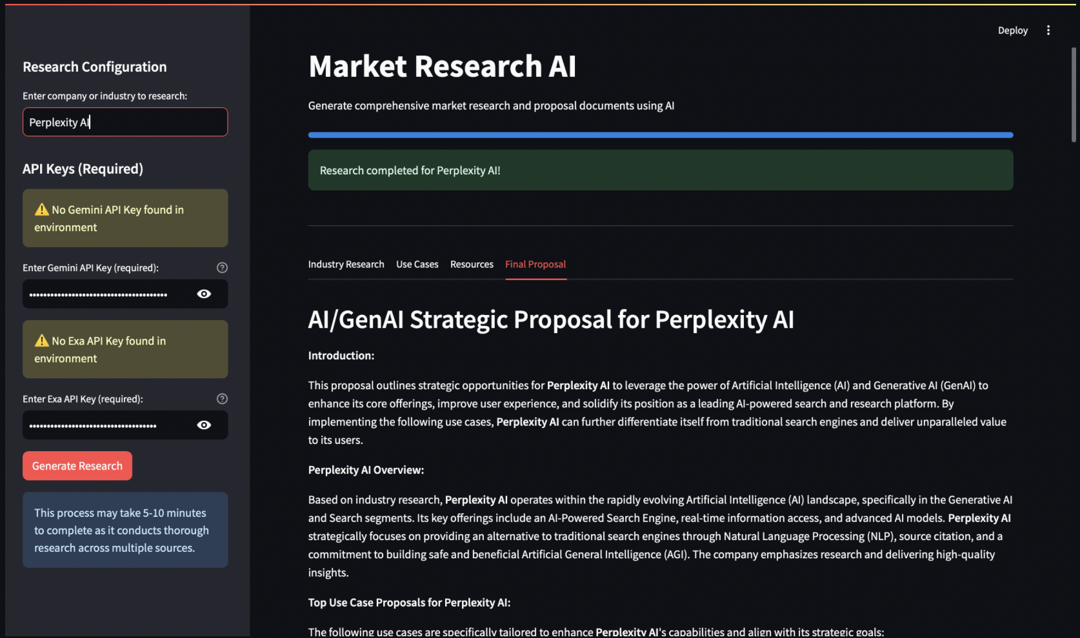Screen dimensions: 1080x638
Task: Click the 'Introduction:' subheading
Action: pyautogui.click(x=341, y=356)
